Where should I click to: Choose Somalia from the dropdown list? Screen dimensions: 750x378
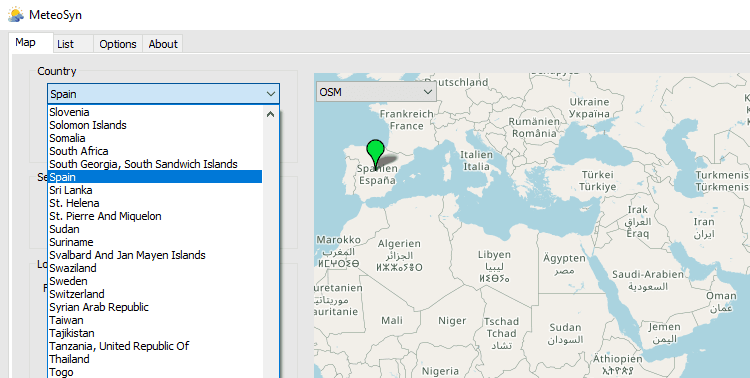click(x=155, y=138)
